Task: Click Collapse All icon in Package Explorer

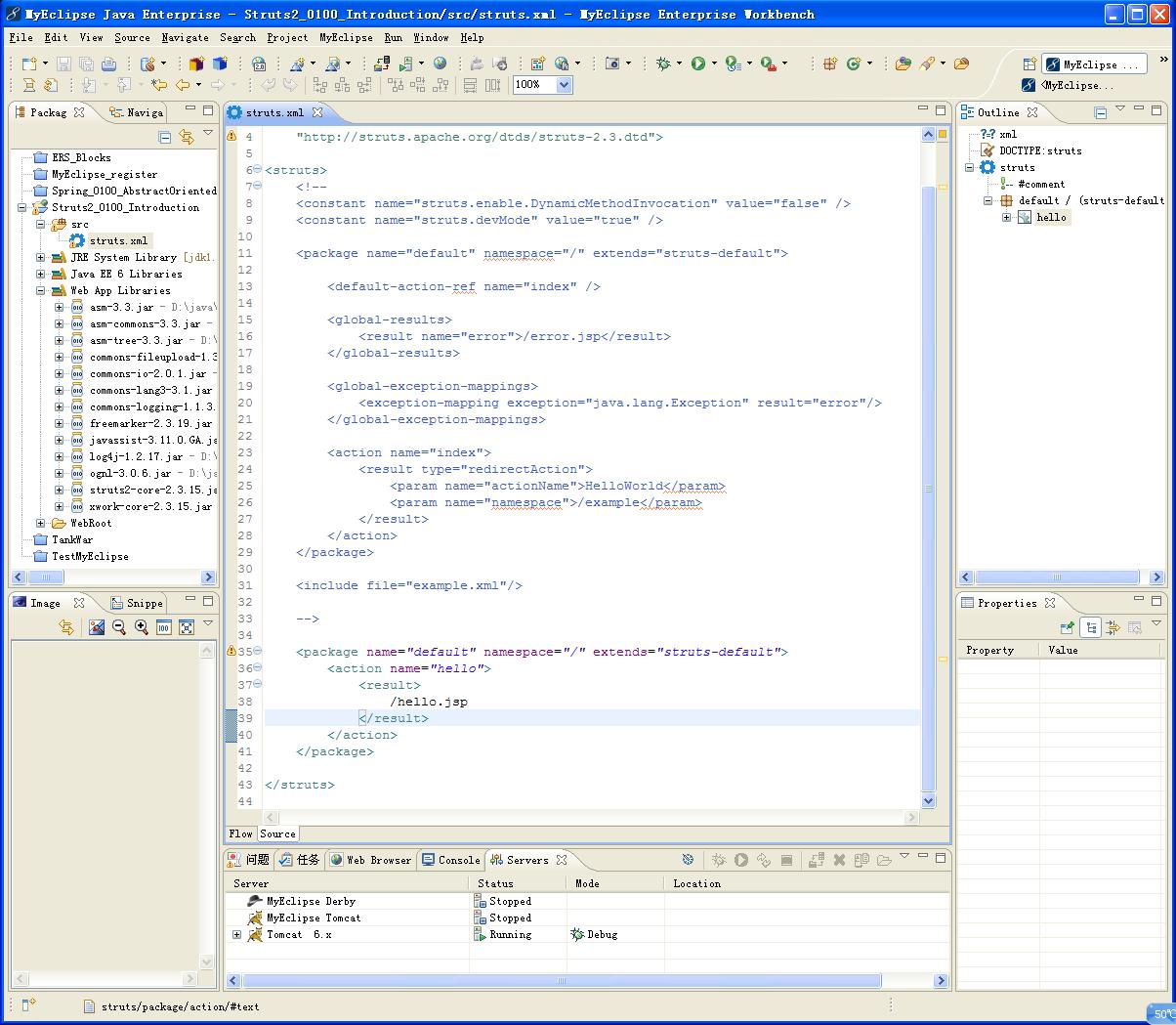Action: (x=164, y=137)
